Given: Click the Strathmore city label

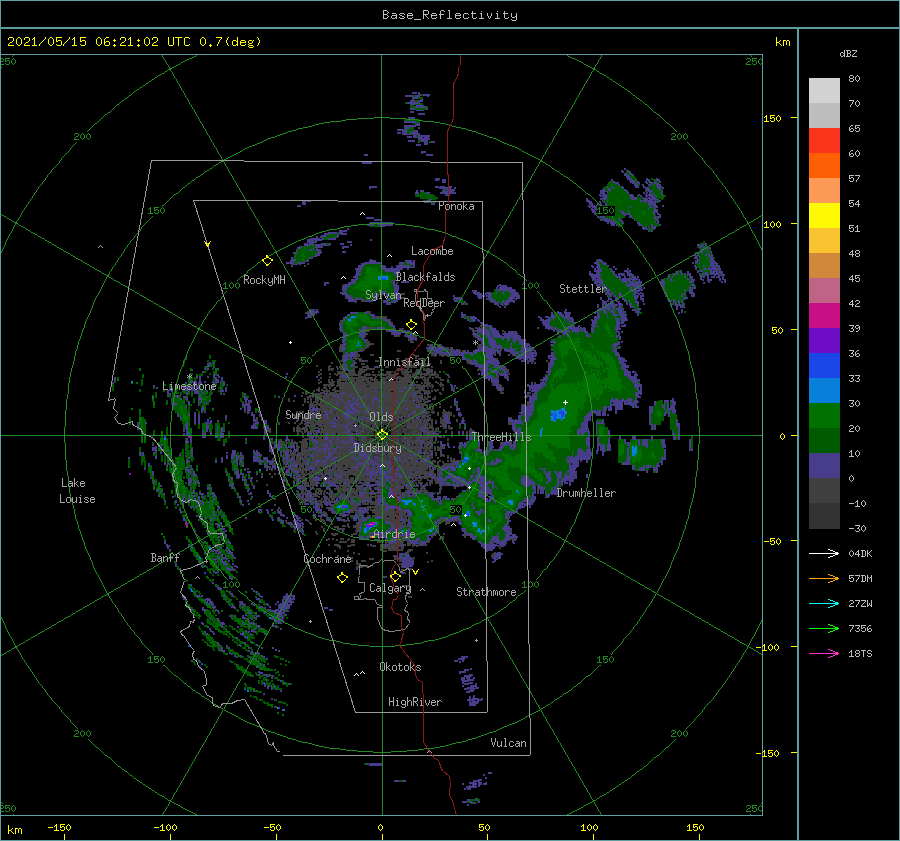Looking at the screenshot, I should (486, 592).
